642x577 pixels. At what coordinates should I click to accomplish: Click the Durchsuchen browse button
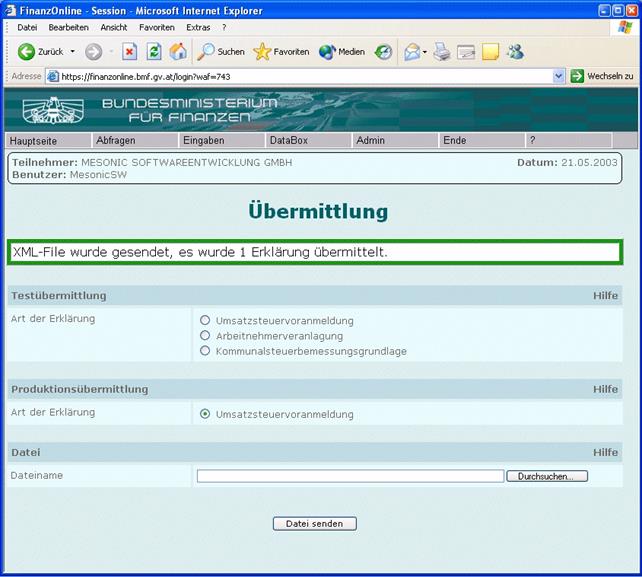click(x=546, y=476)
